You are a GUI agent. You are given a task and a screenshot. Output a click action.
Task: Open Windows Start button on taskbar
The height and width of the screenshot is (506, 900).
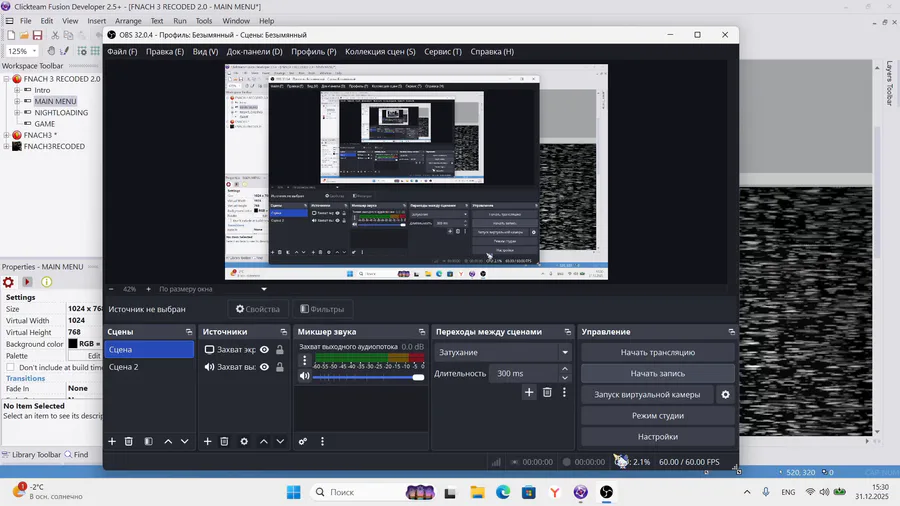tap(293, 492)
